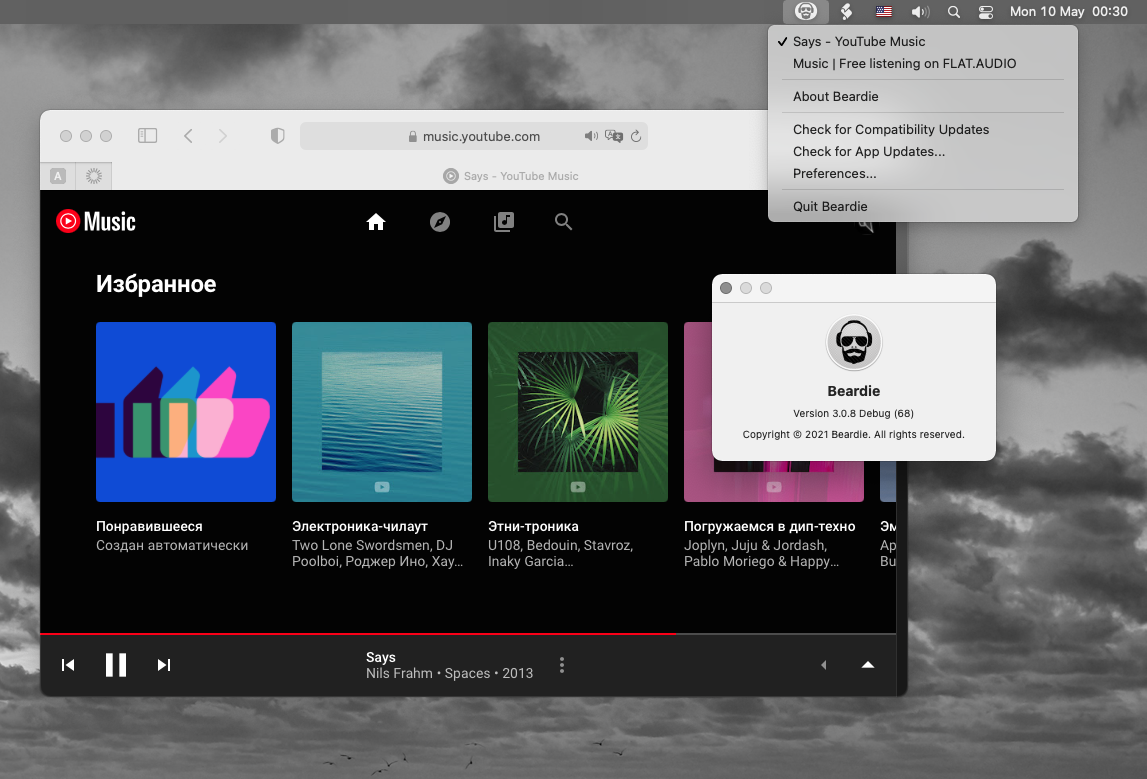Click the music.youtube.com address field
The image size is (1147, 779).
coord(474,136)
